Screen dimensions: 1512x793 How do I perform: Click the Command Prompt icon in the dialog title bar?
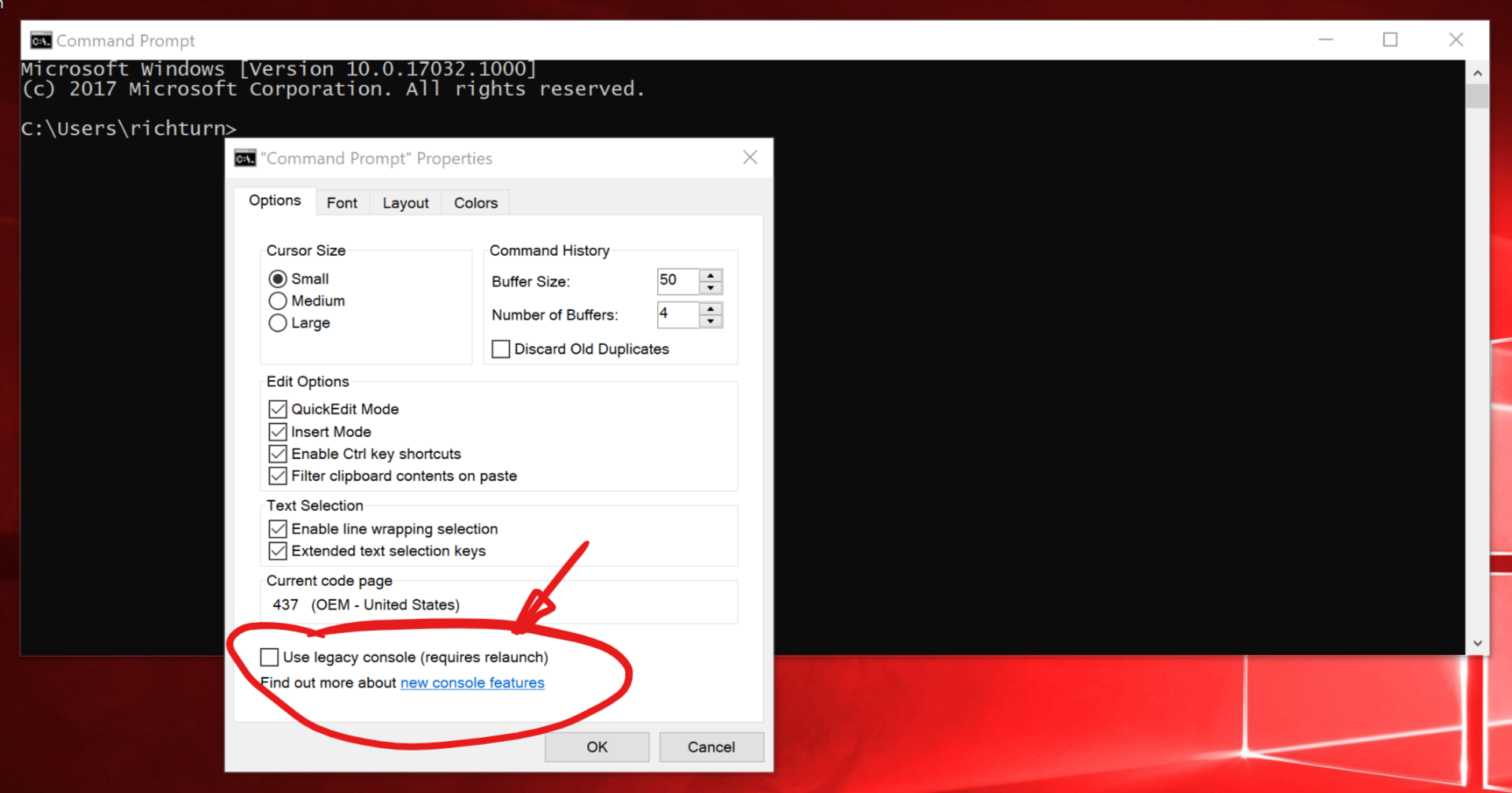tap(245, 157)
